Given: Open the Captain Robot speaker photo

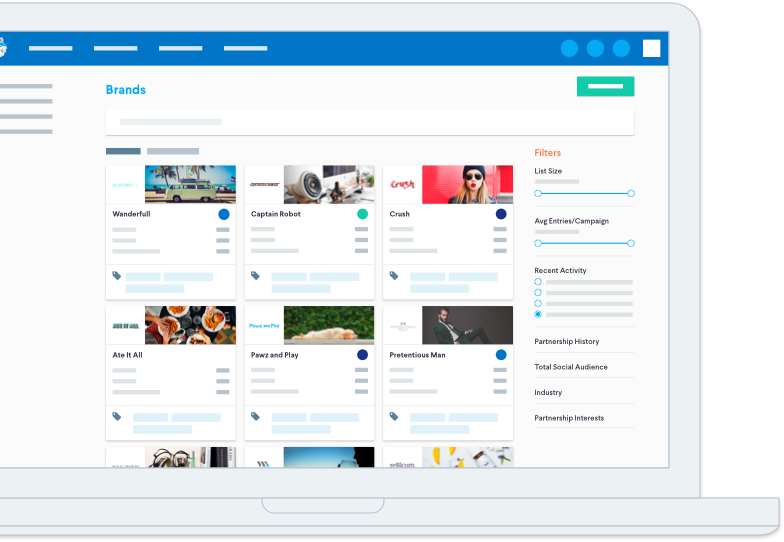Looking at the screenshot, I should click(329, 184).
